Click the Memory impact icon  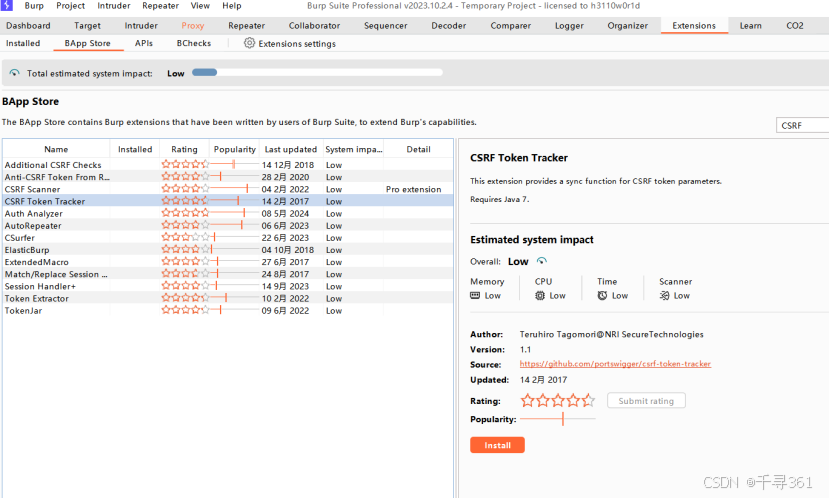475,296
